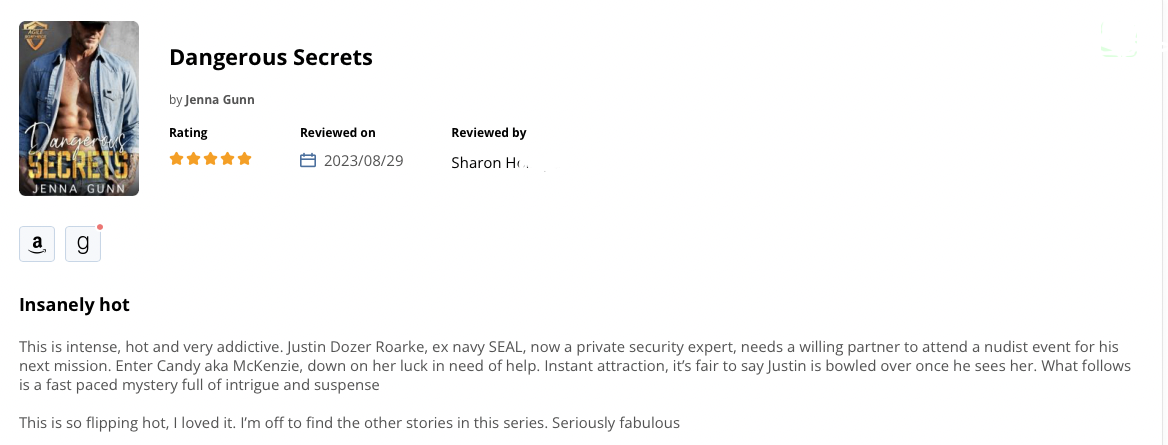
Task: Click the first rating star
Action: 177,159
